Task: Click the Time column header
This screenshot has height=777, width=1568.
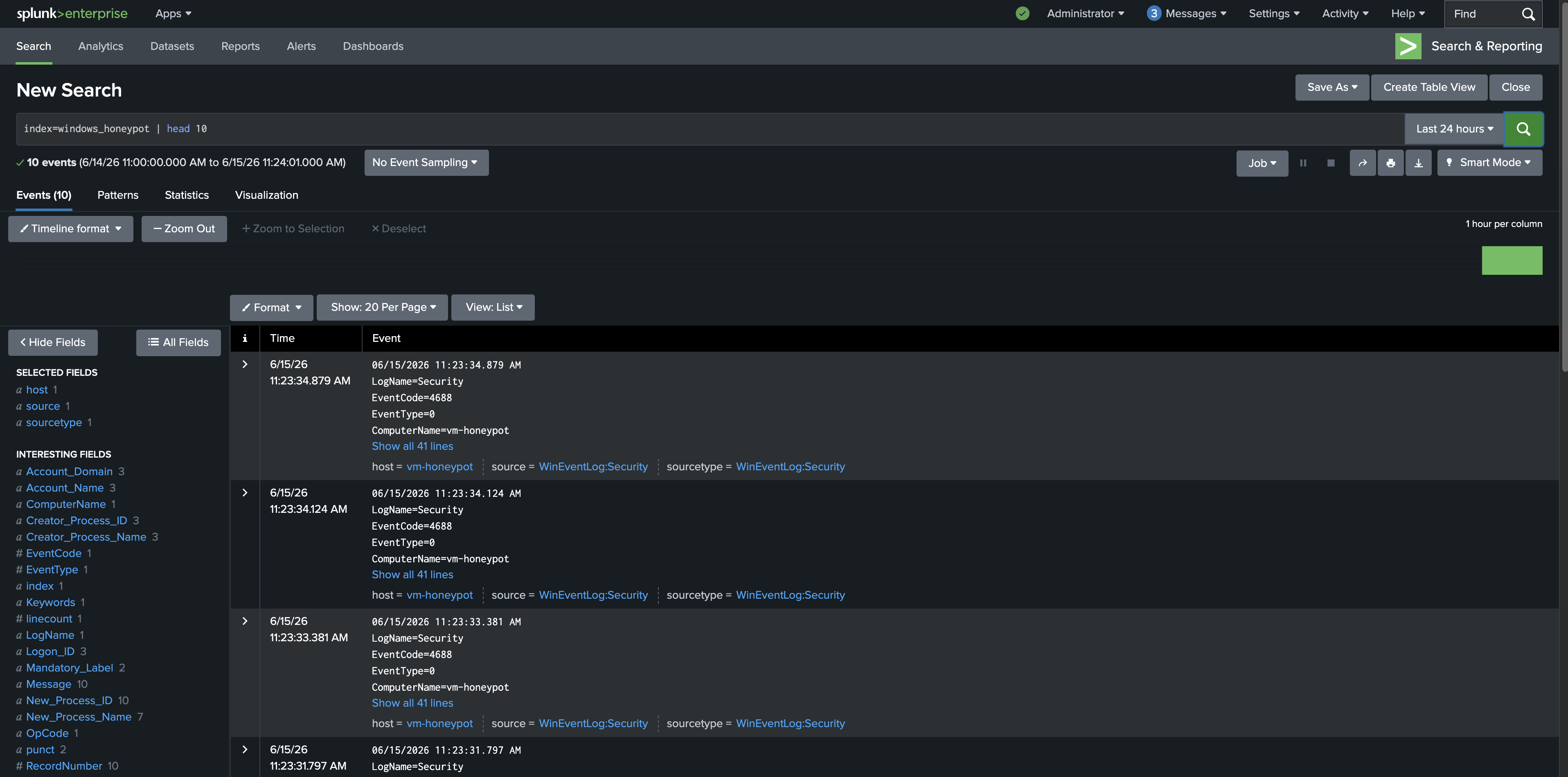Action: coord(282,338)
